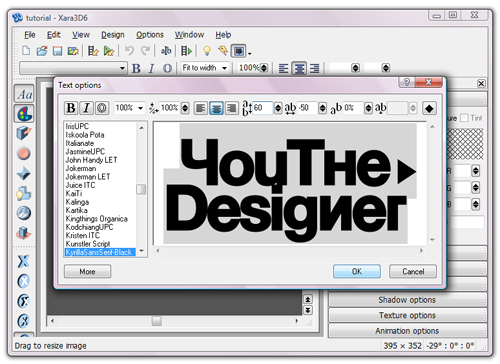Adjust the aspect ratio 100% stepper in dialog

(185, 108)
